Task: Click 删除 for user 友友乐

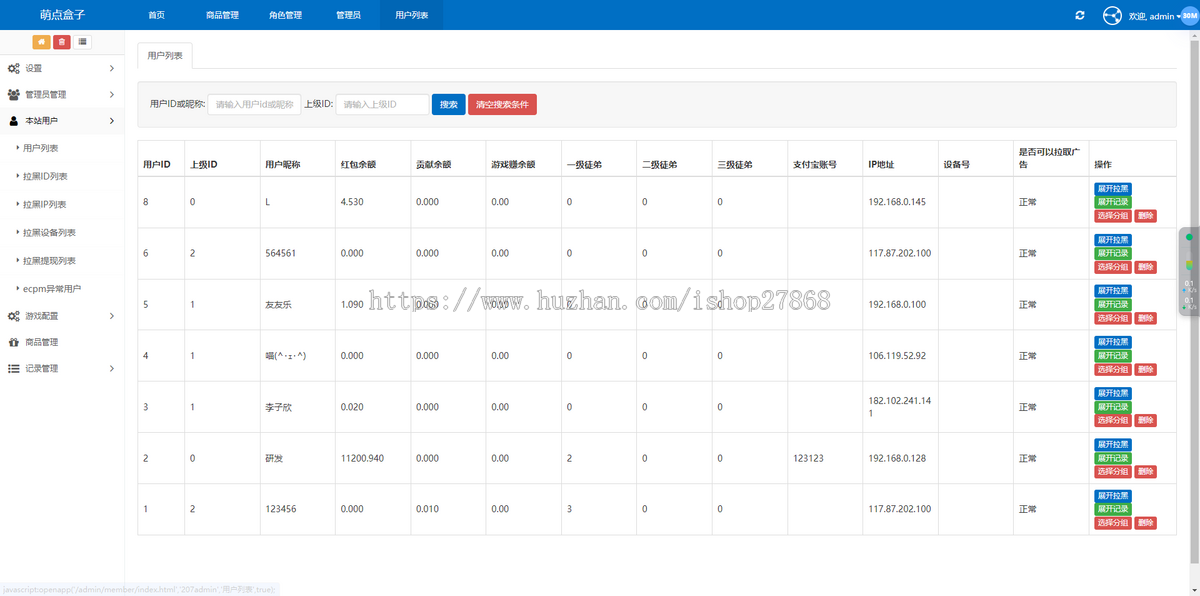Action: pyautogui.click(x=1146, y=318)
